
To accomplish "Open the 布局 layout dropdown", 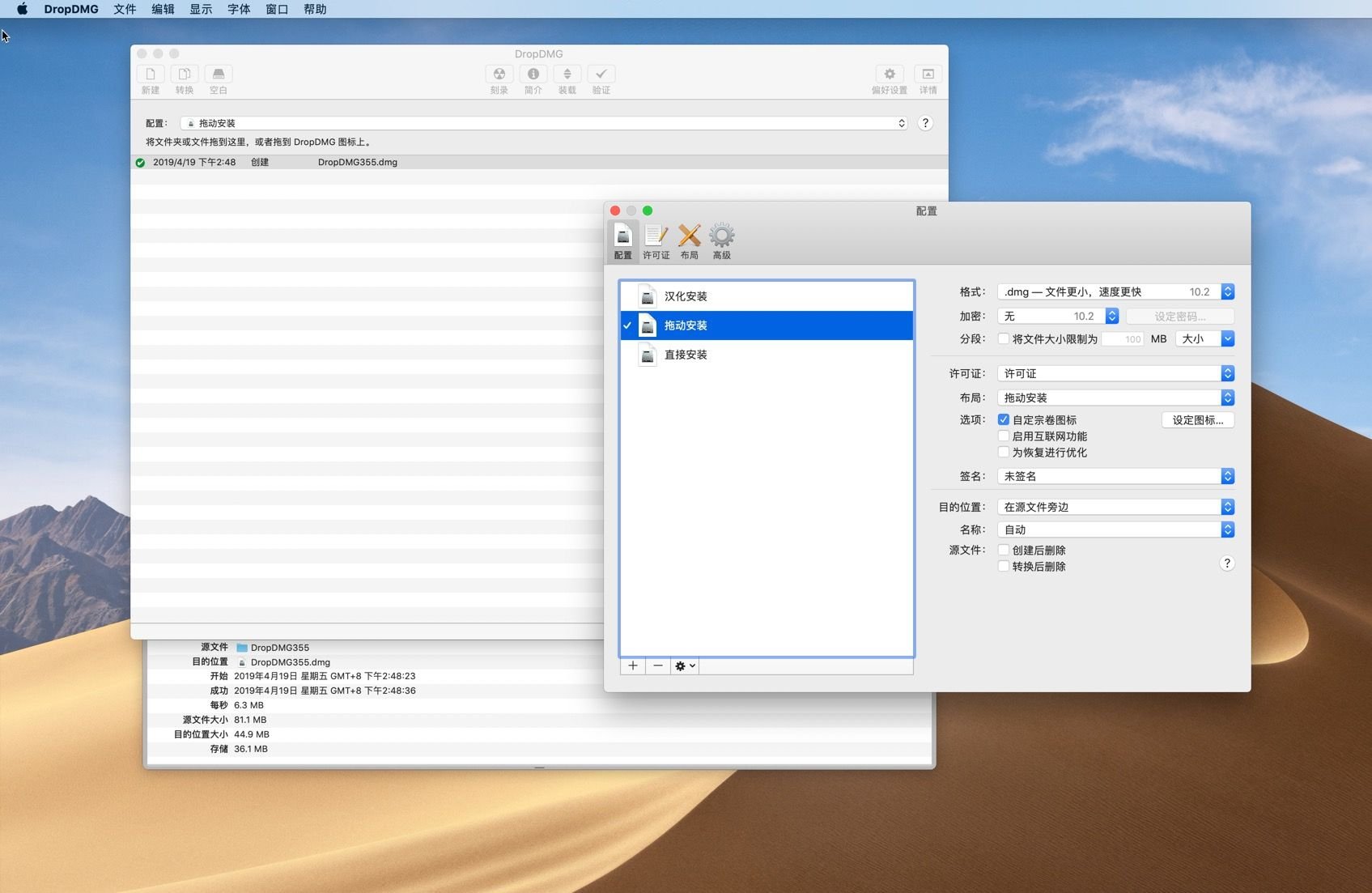I will click(x=1115, y=398).
